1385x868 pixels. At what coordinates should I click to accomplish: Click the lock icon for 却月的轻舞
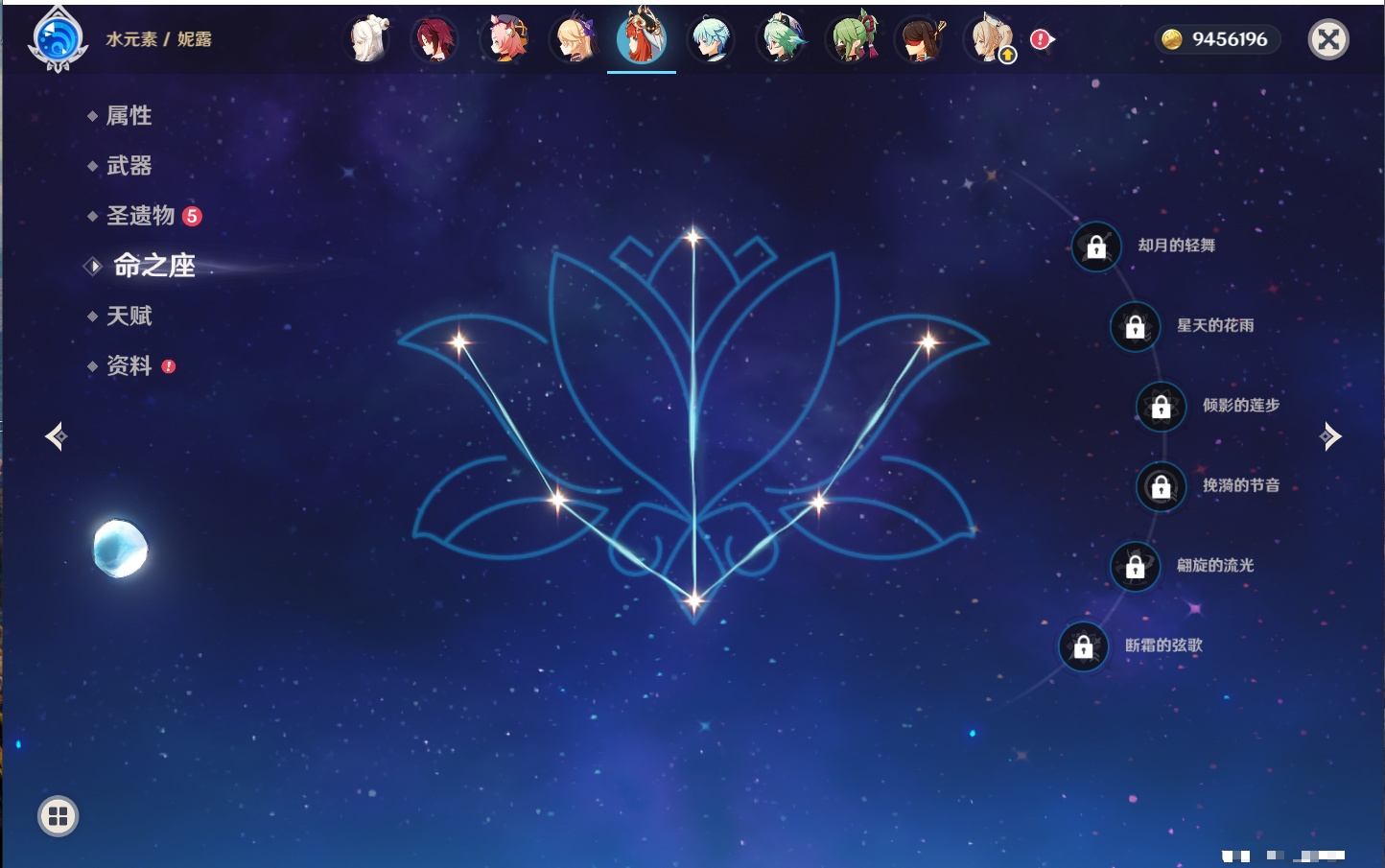pos(1096,246)
